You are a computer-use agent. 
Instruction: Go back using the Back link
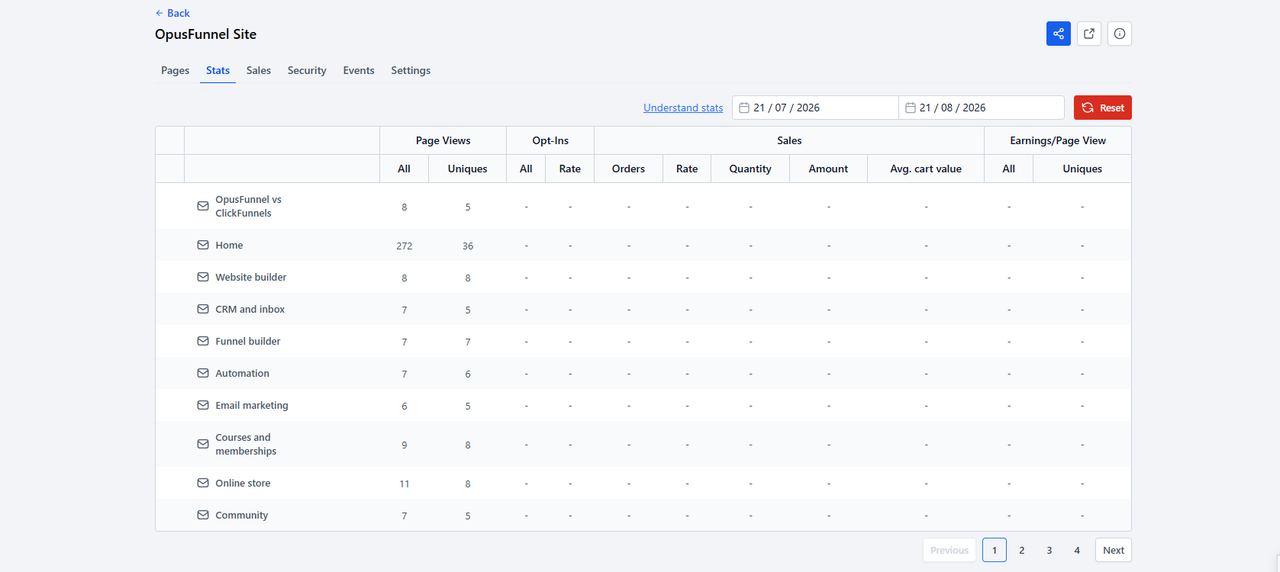[172, 13]
